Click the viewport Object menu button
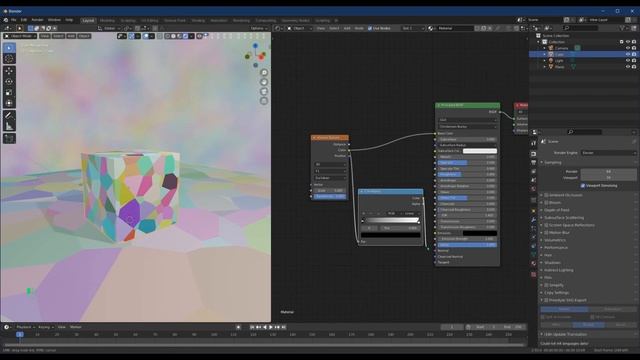 pyautogui.click(x=84, y=36)
